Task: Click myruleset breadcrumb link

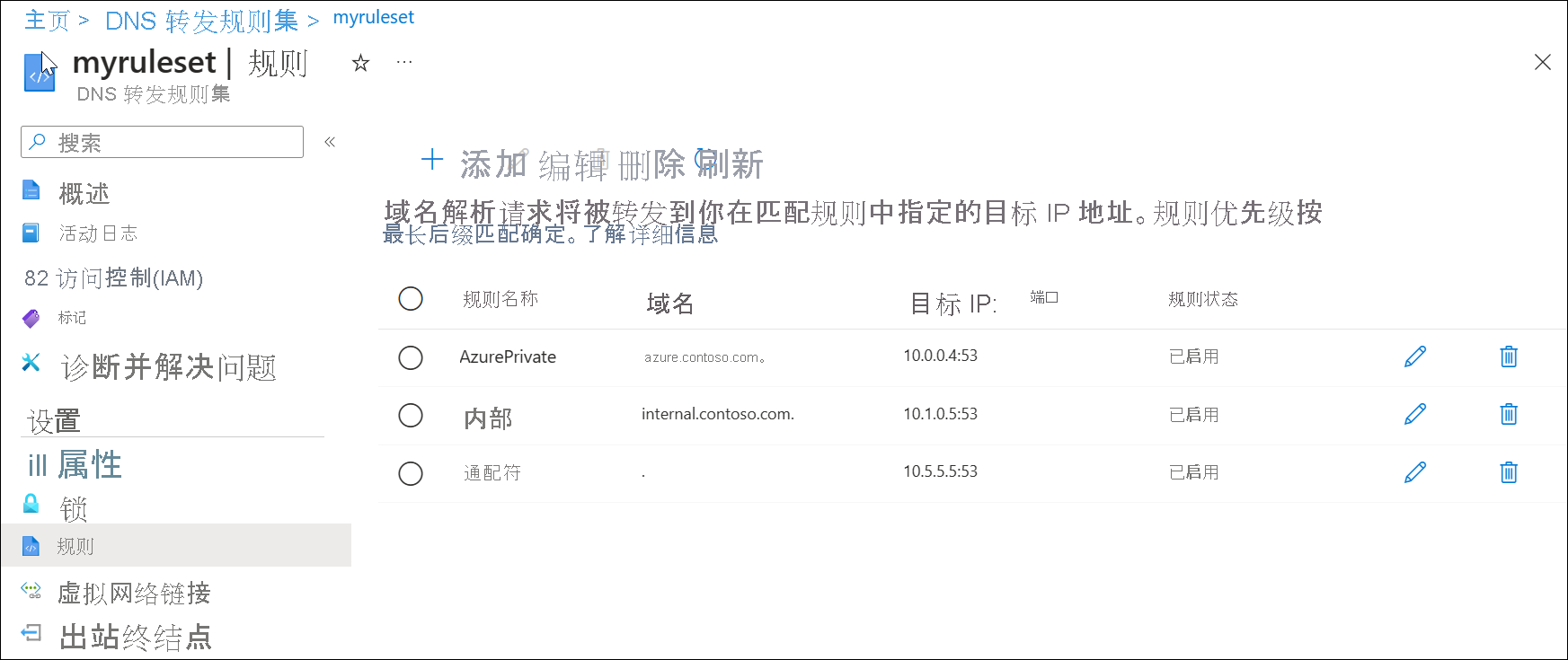Action: point(374,17)
